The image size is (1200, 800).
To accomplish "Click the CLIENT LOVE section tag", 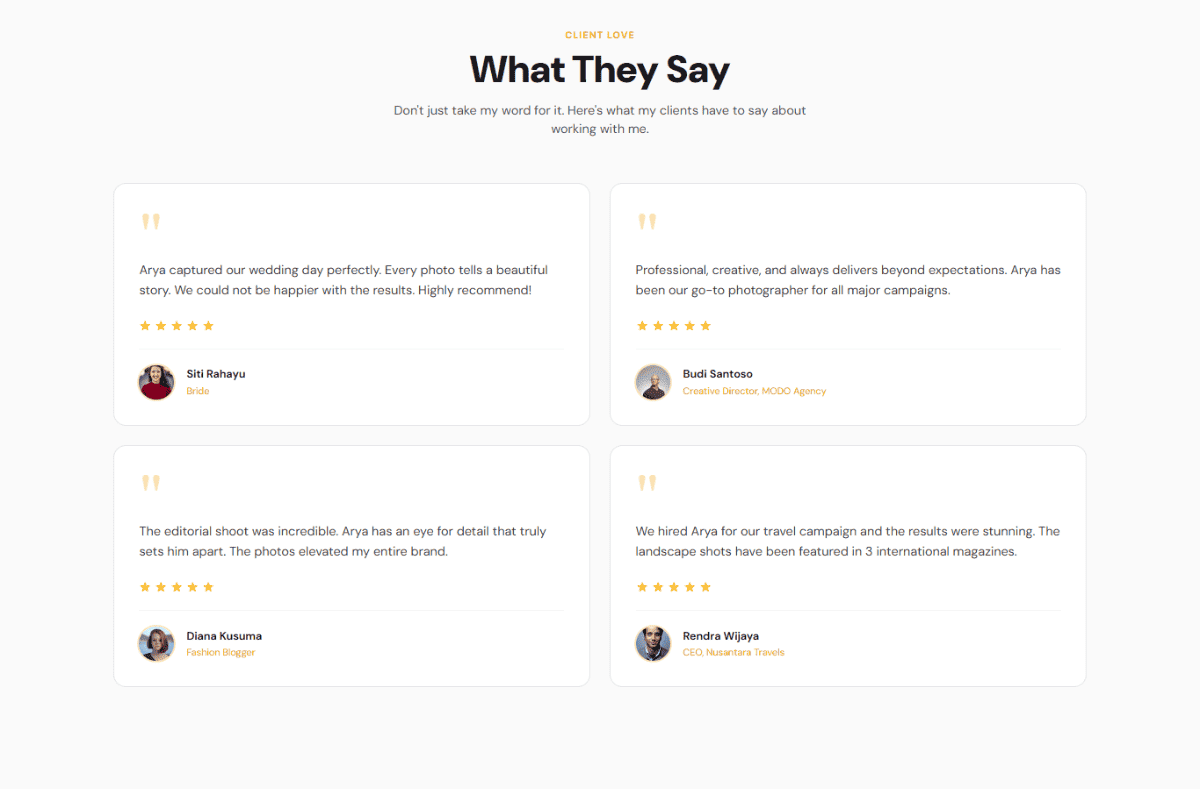I will [600, 35].
